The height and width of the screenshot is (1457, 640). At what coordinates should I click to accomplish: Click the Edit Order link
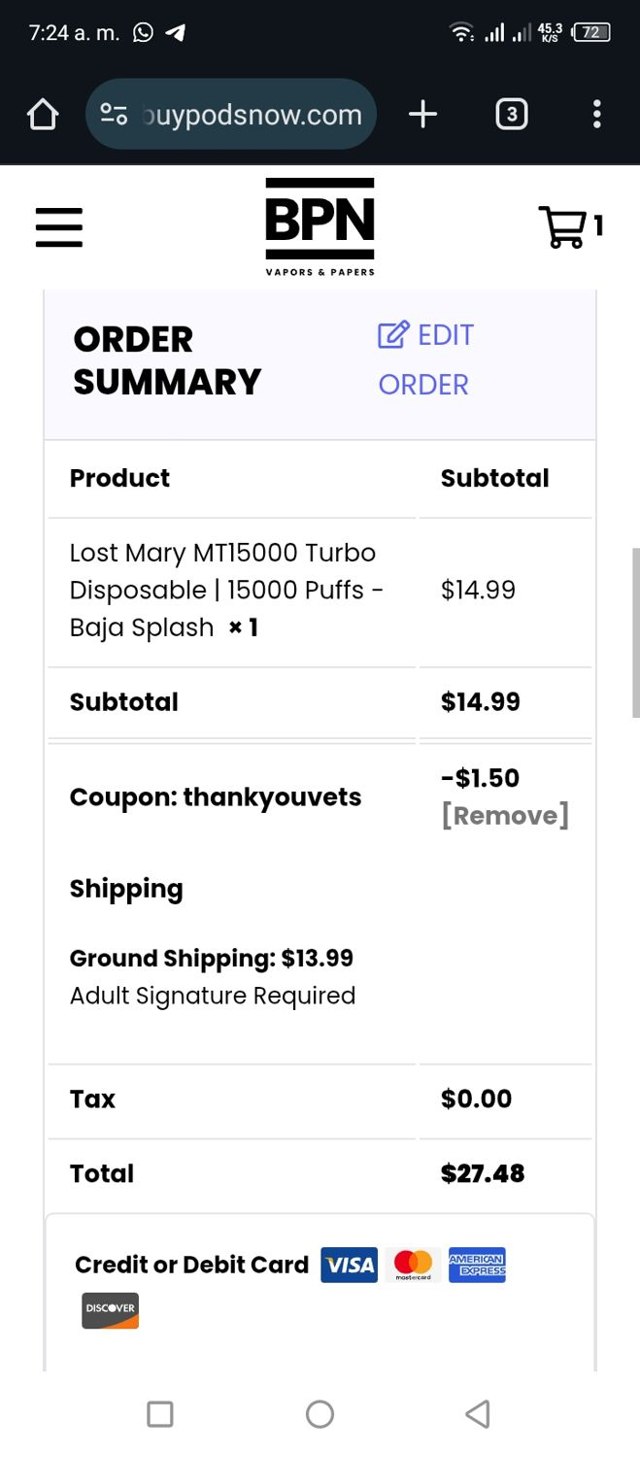click(425, 359)
